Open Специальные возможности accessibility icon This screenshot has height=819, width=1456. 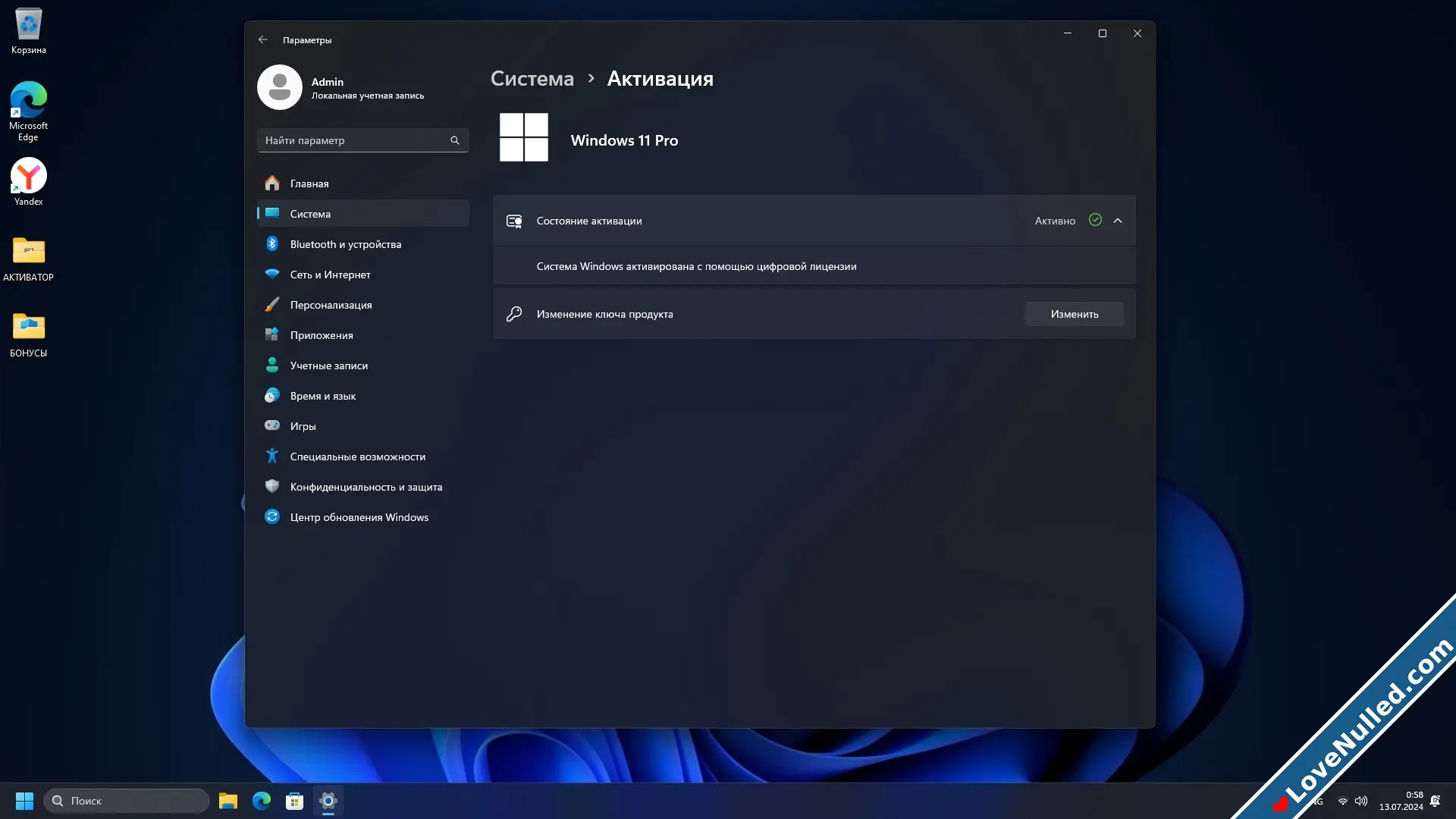pos(272,456)
